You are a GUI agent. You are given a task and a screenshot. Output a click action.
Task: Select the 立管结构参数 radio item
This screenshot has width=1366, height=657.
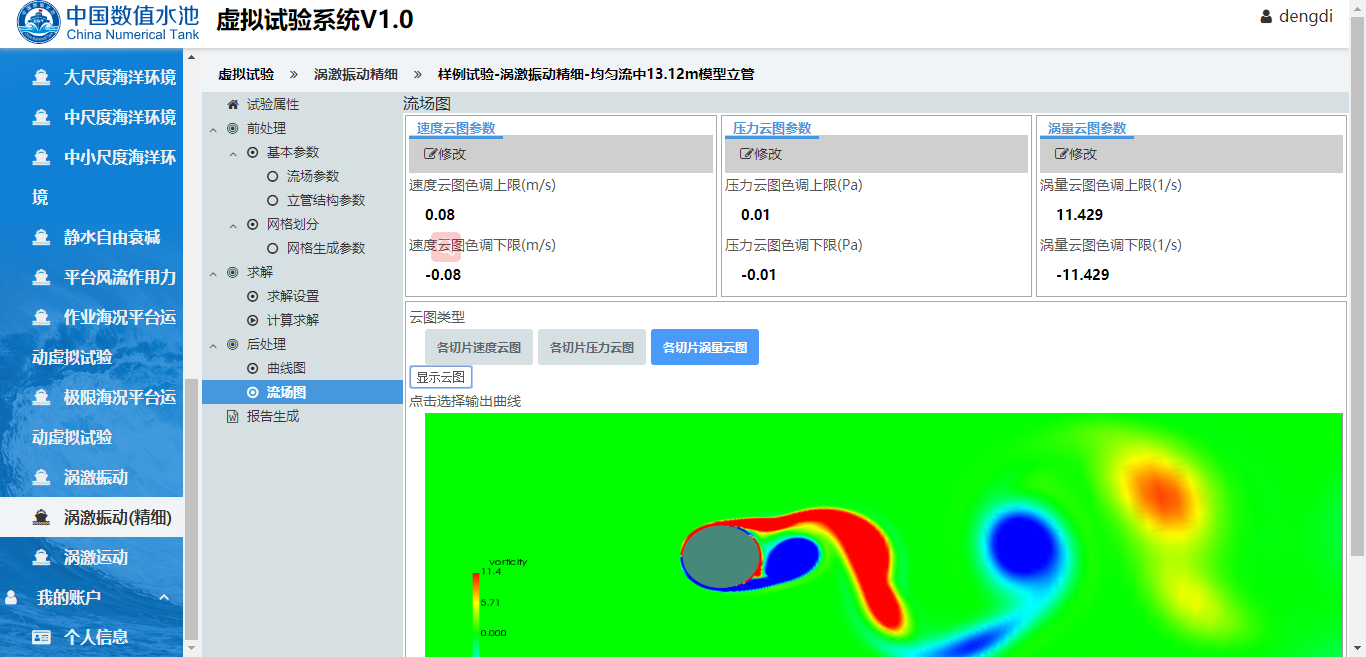click(272, 200)
